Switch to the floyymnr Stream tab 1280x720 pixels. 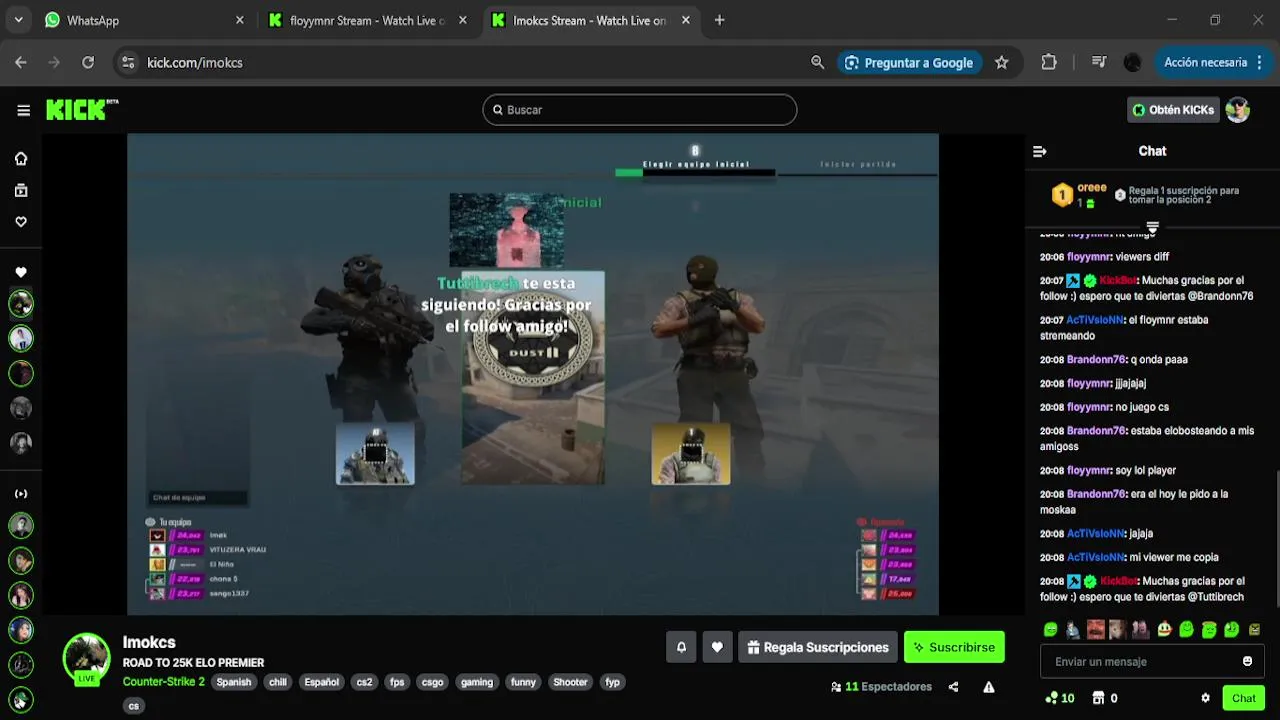tap(366, 20)
